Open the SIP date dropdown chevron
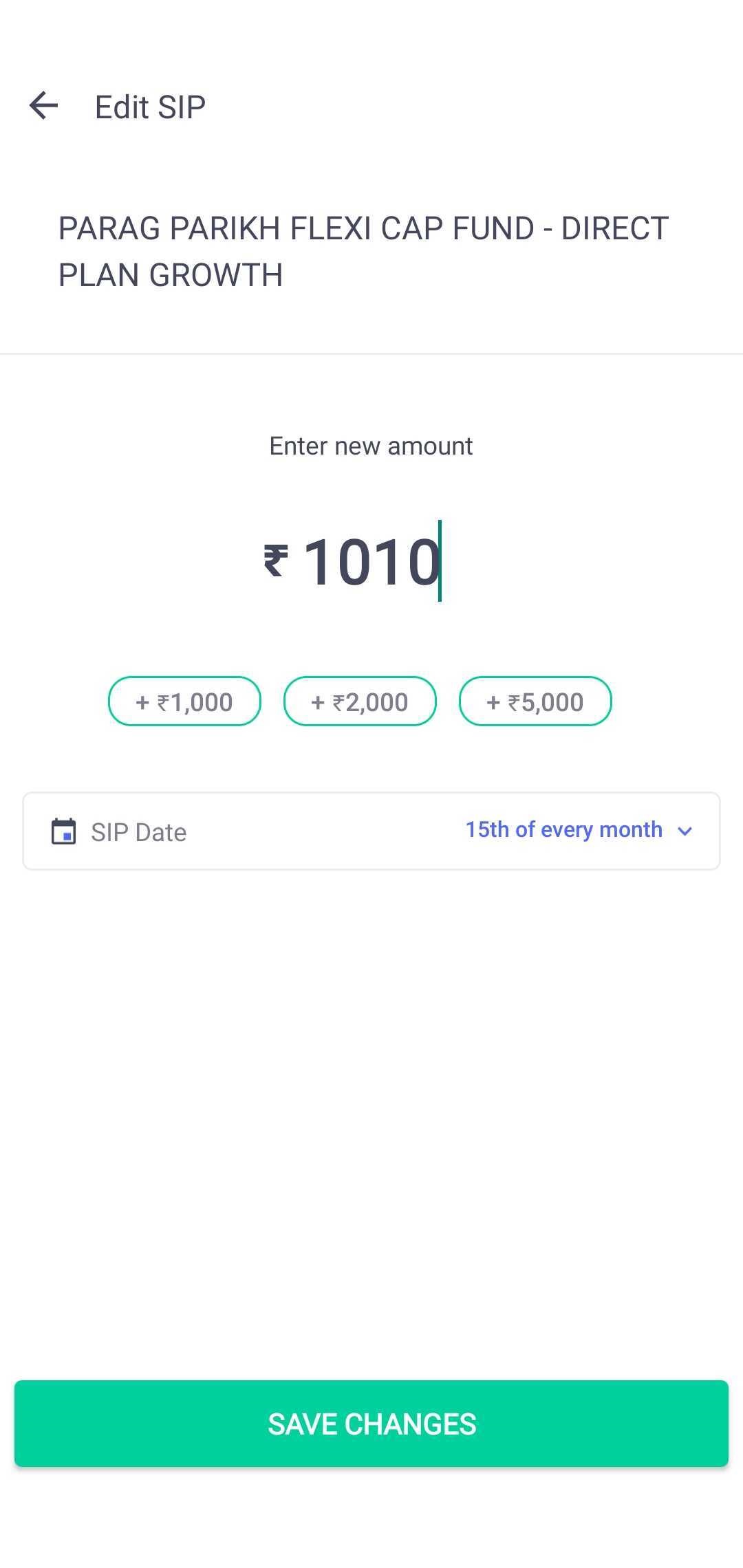This screenshot has height=1568, width=743. [685, 831]
